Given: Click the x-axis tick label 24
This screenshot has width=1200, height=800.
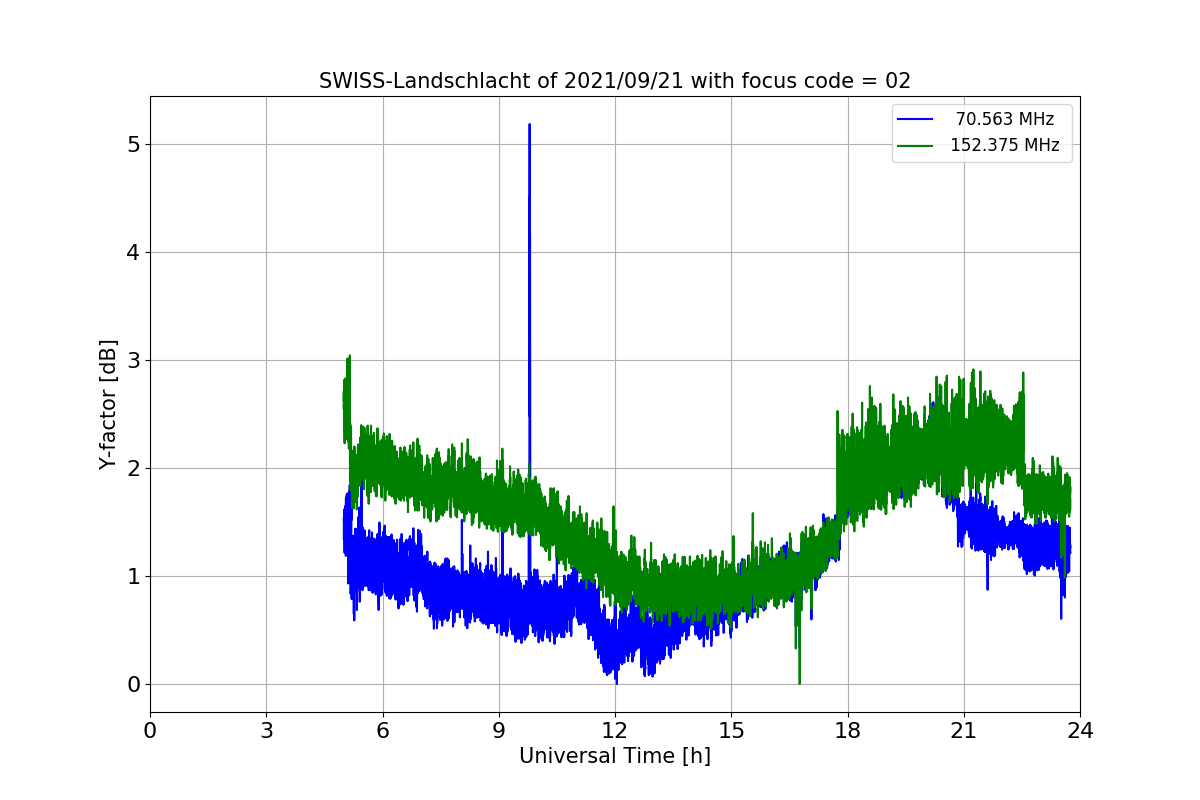Looking at the screenshot, I should pos(1080,730).
